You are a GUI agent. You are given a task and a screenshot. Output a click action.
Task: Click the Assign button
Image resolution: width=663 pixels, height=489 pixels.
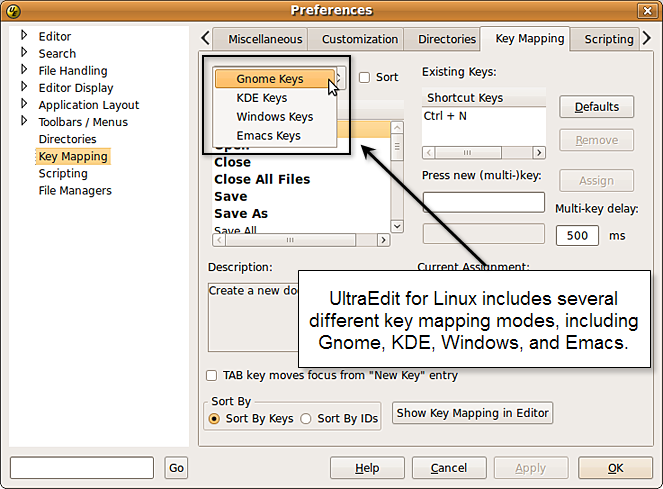597,181
